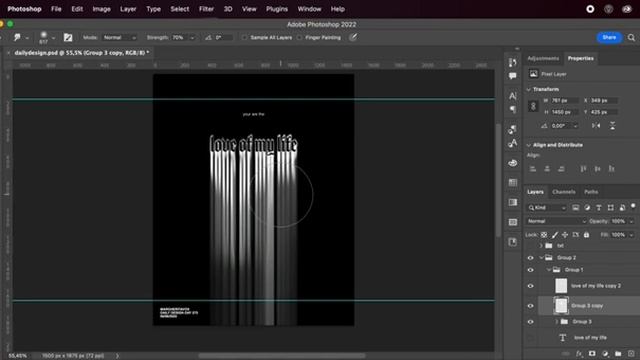Open the Search magnifier icon
The image size is (640, 360).
631,38
